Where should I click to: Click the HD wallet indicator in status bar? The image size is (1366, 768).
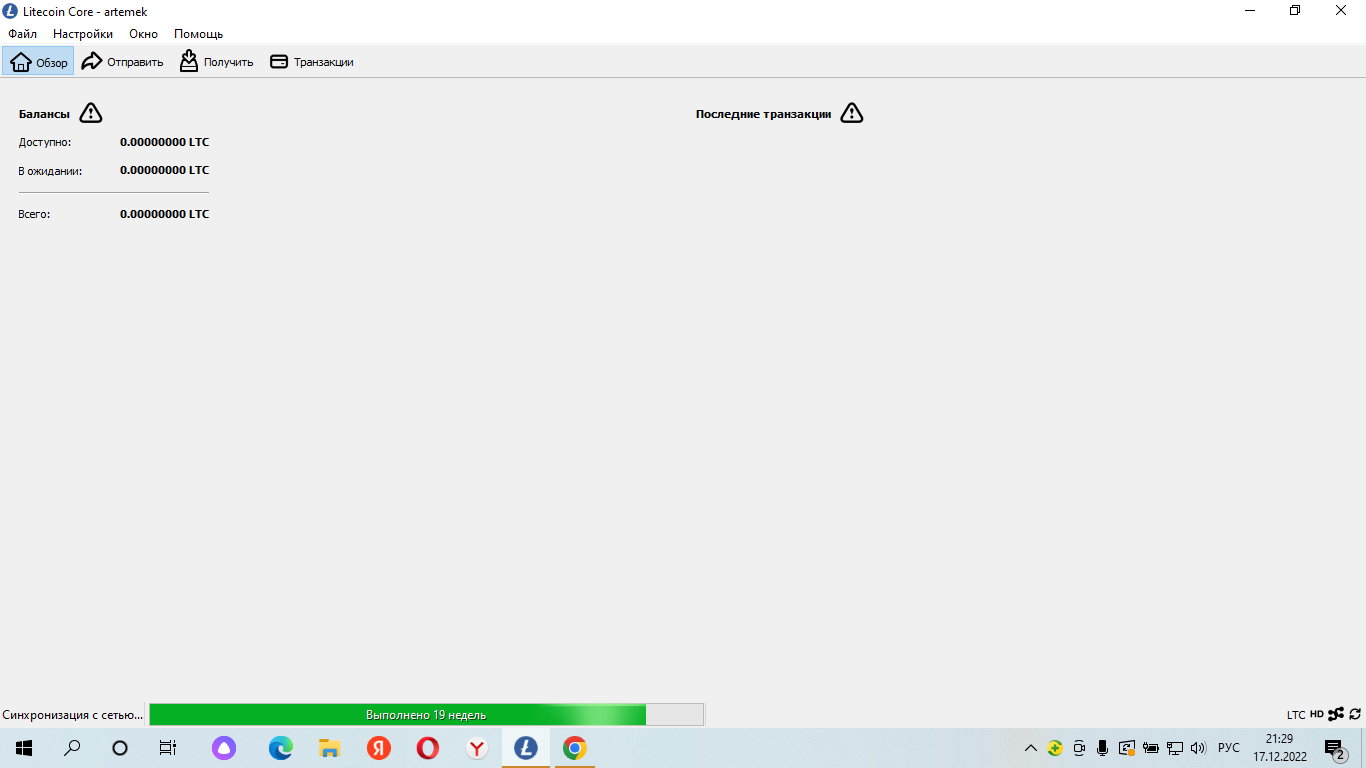point(1317,714)
